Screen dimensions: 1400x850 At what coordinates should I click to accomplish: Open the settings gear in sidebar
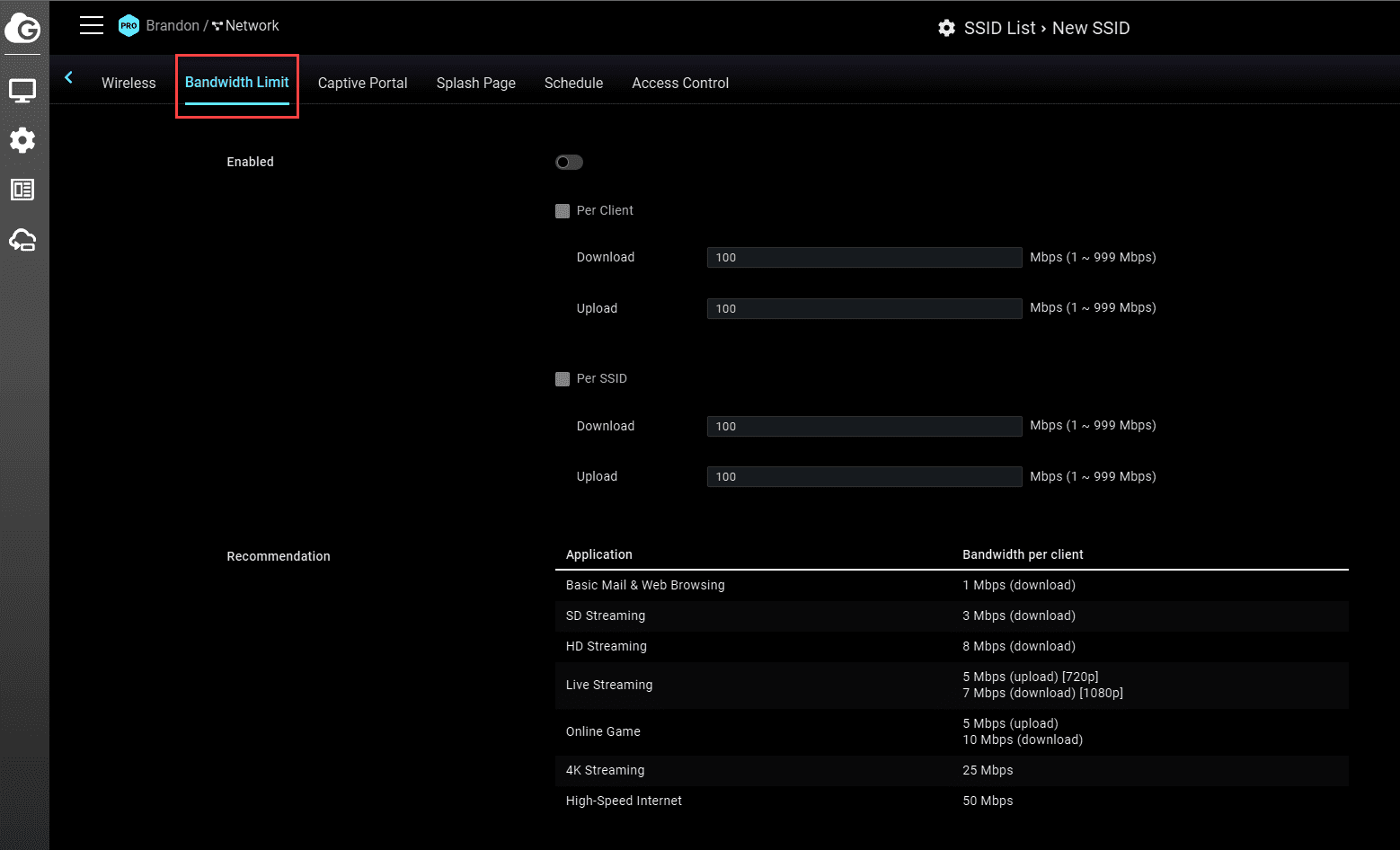click(x=22, y=140)
